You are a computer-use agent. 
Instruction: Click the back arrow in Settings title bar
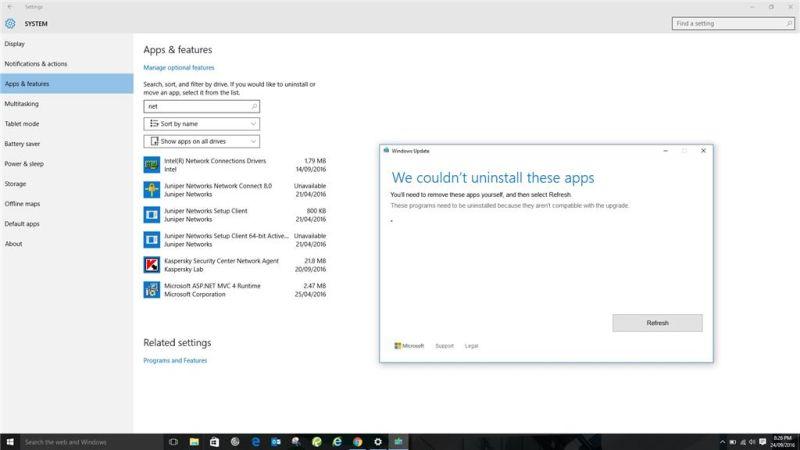10,7
